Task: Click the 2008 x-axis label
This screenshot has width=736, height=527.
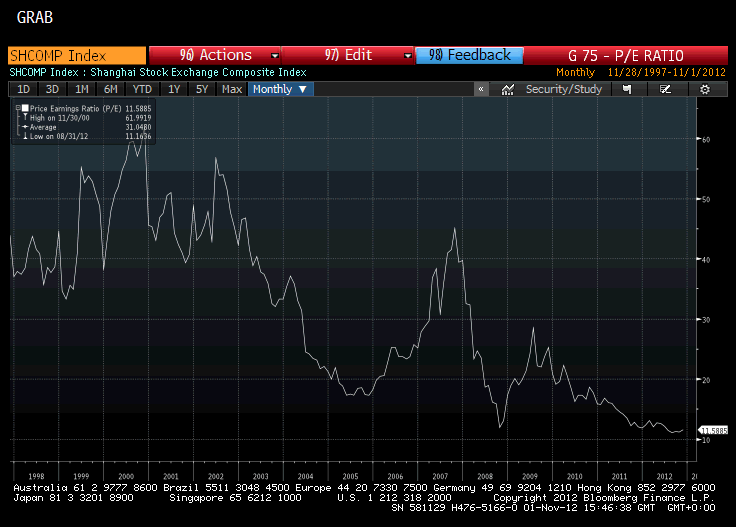Action: [485, 476]
